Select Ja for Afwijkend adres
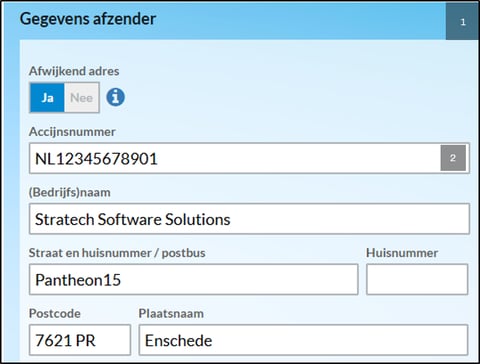Viewport: 480px width, 364px height. (x=47, y=98)
